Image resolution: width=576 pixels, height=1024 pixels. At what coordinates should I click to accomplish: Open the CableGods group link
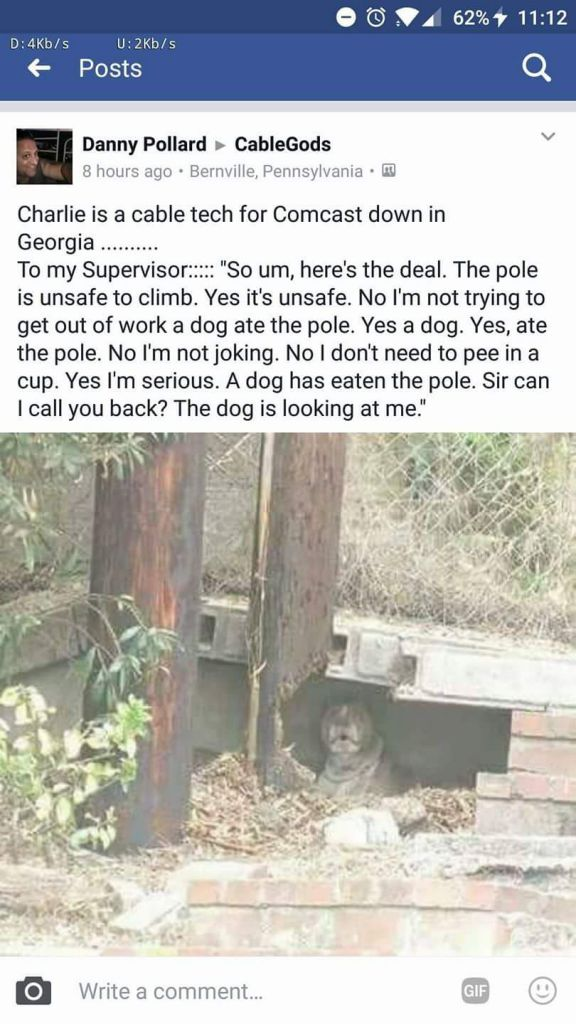tap(283, 144)
